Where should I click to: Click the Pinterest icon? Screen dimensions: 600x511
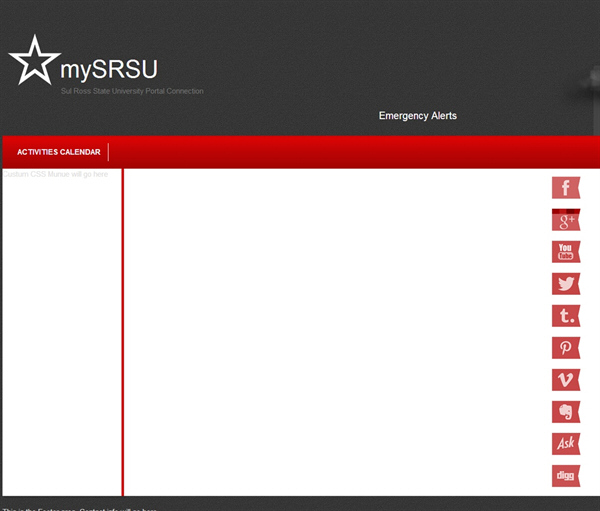pyautogui.click(x=566, y=348)
